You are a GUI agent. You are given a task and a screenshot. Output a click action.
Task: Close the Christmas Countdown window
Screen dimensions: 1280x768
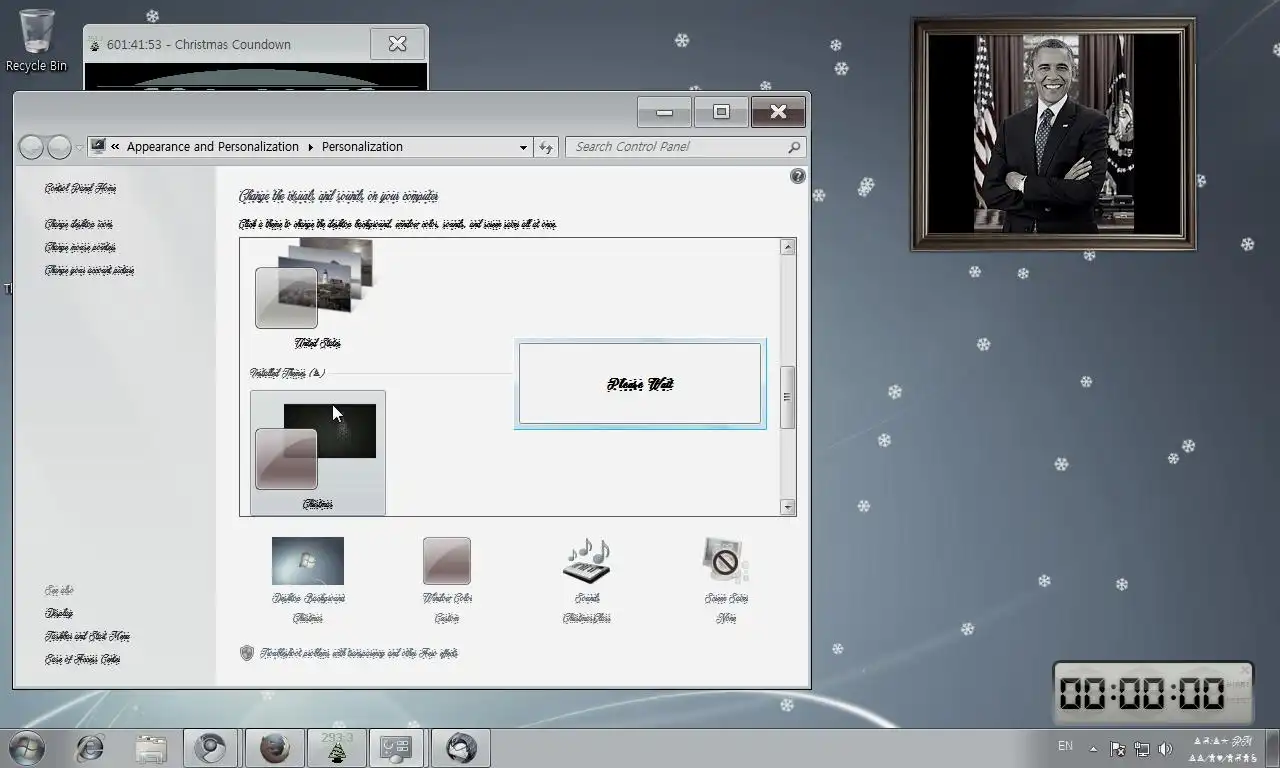(x=397, y=43)
